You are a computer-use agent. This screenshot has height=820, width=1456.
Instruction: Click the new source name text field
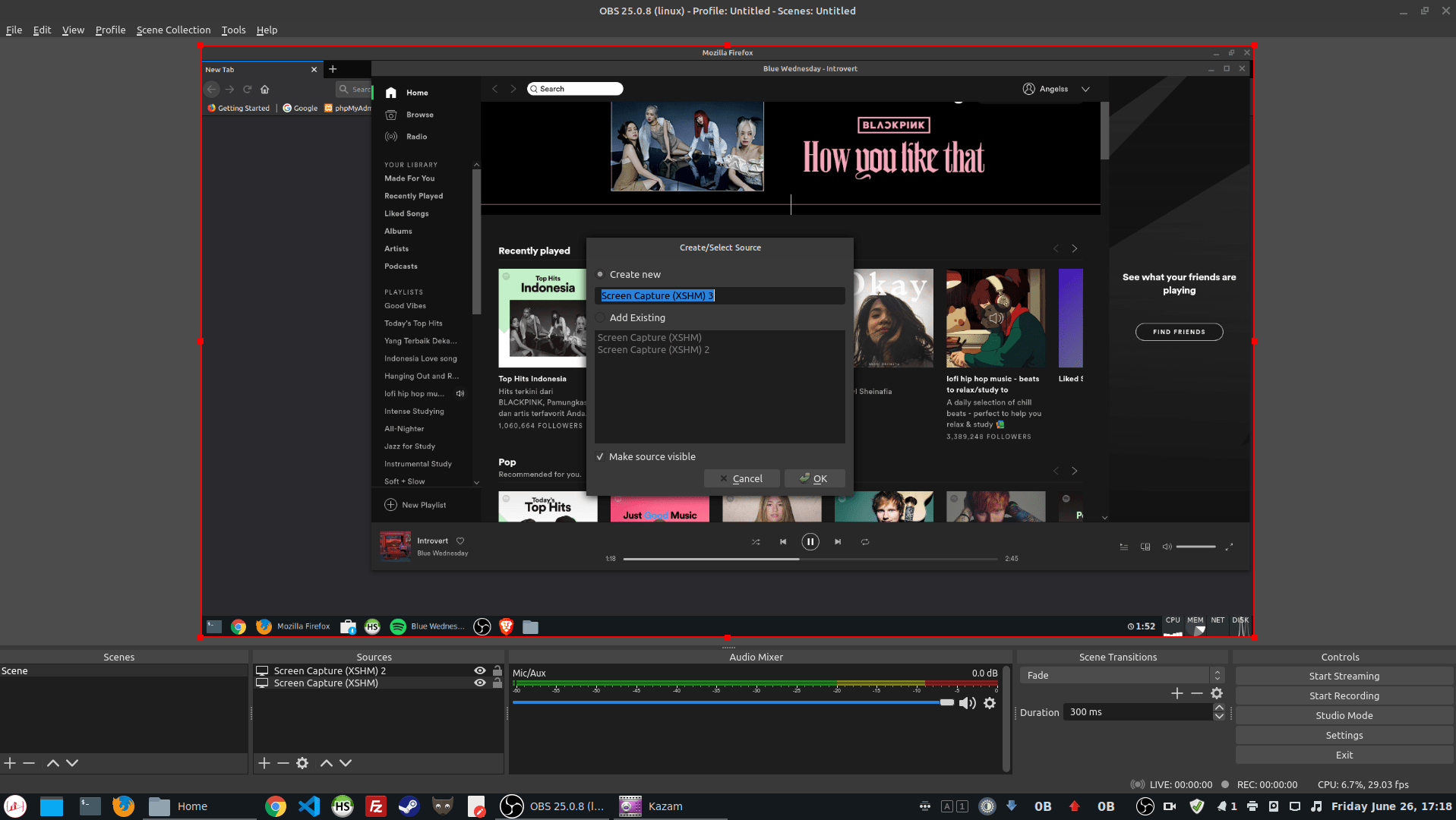[720, 296]
